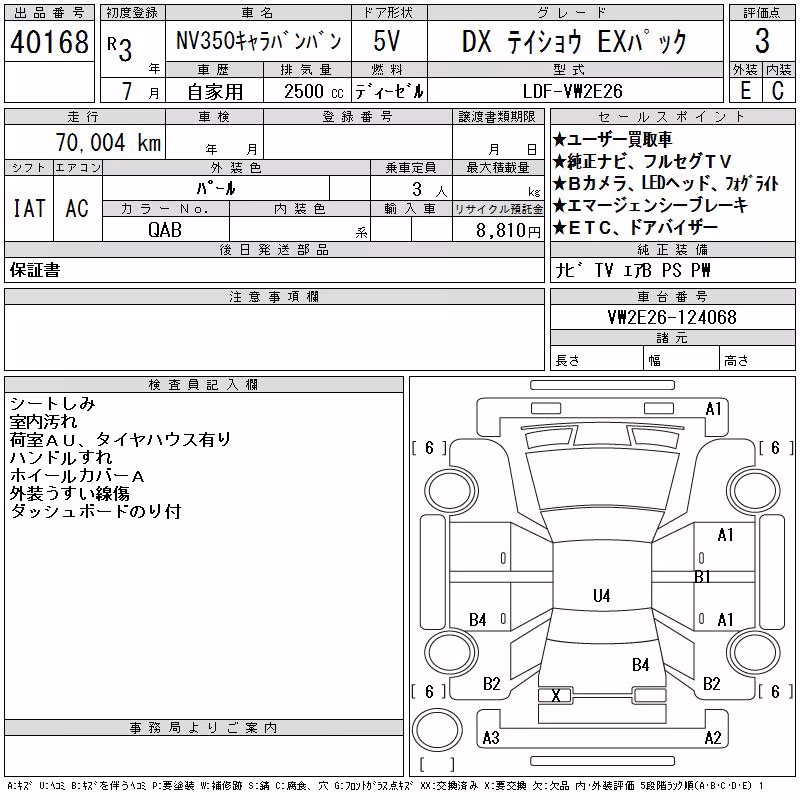Click sales point ユーザー買取車

[612, 139]
